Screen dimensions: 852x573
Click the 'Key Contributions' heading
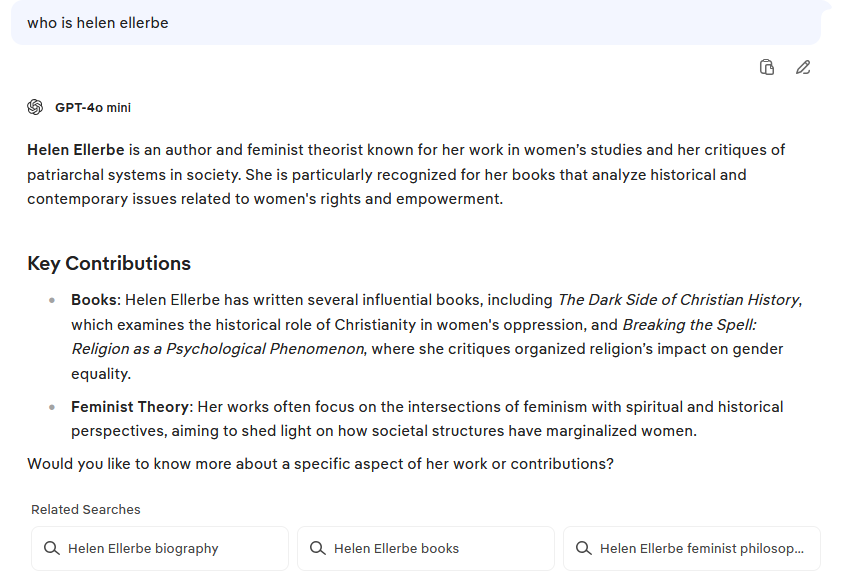tap(109, 263)
